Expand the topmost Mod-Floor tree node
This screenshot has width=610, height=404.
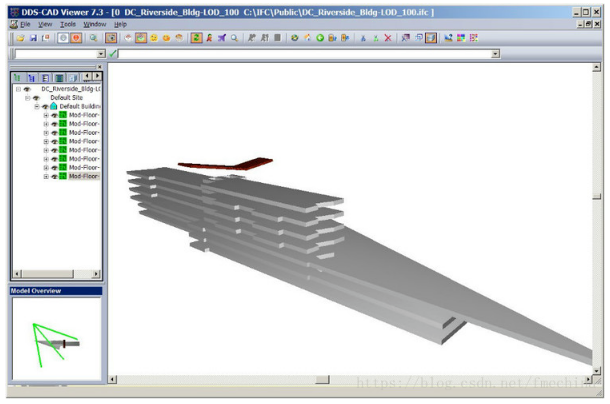(x=46, y=115)
